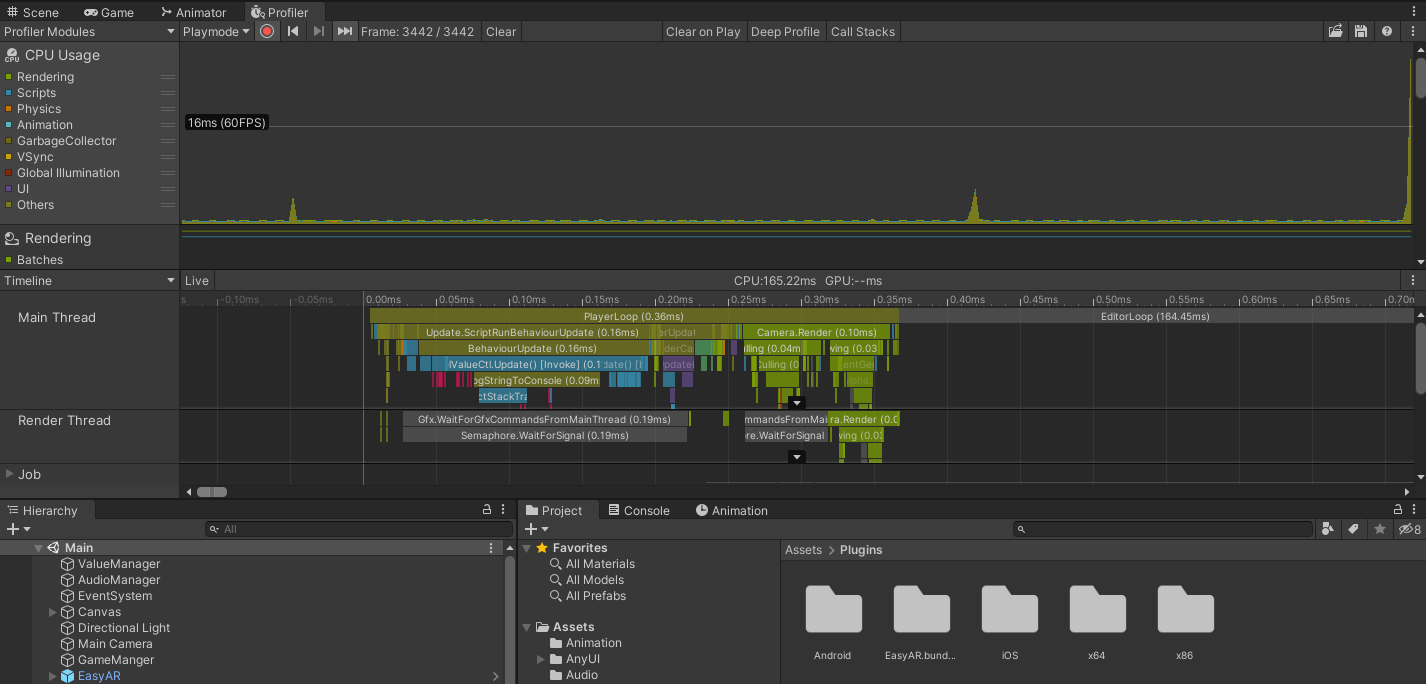The height and width of the screenshot is (684, 1426).
Task: Expand Canvas object in Hierarchy
Action: coord(53,612)
